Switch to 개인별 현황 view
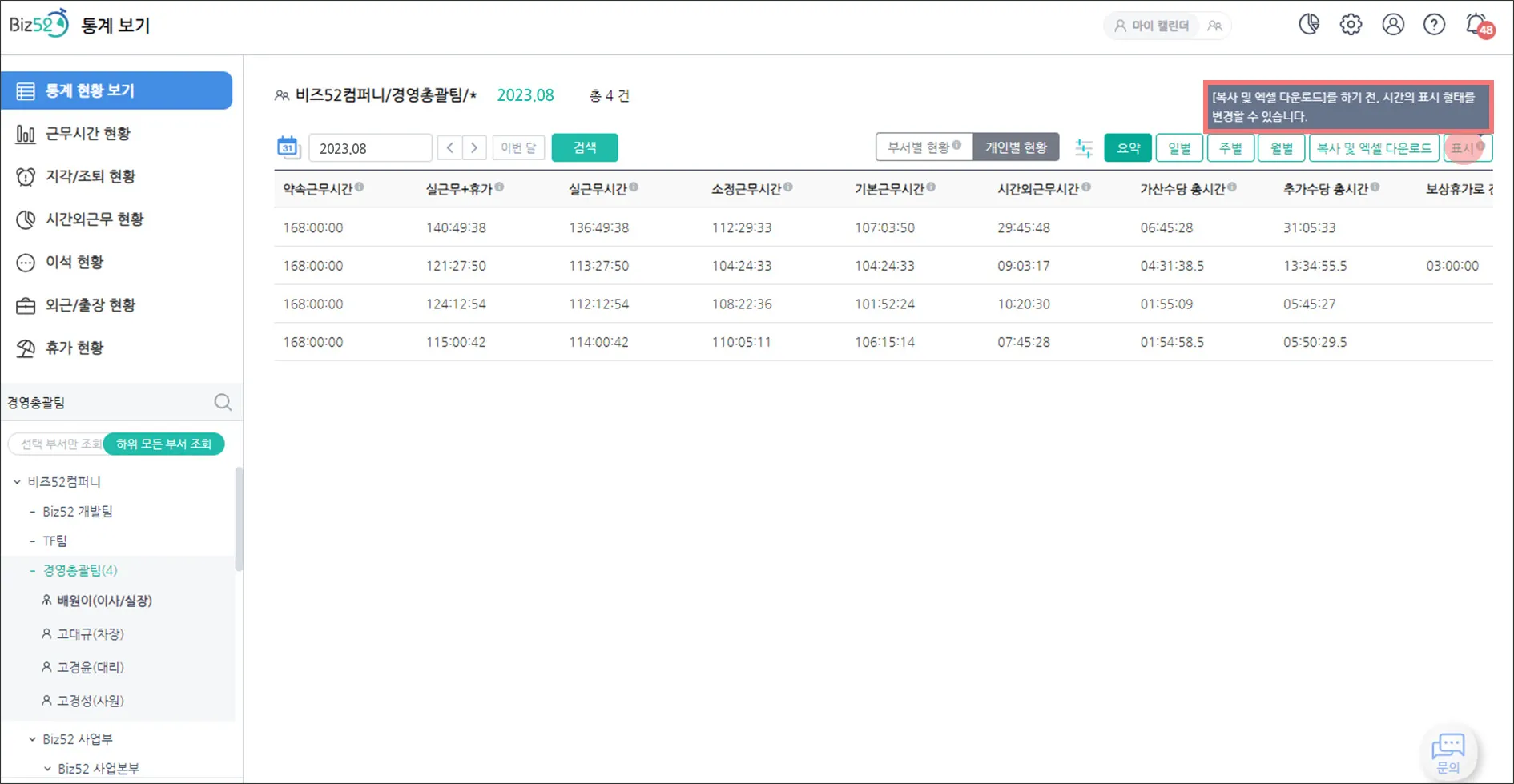Screen dimensions: 1514x784 coord(1016,147)
